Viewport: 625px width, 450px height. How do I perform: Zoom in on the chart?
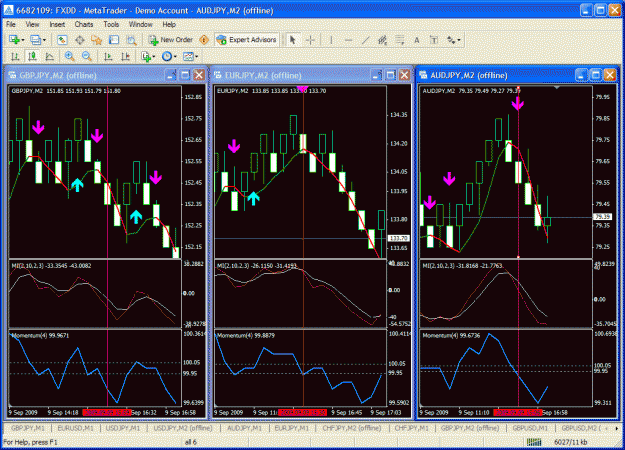[x=69, y=57]
